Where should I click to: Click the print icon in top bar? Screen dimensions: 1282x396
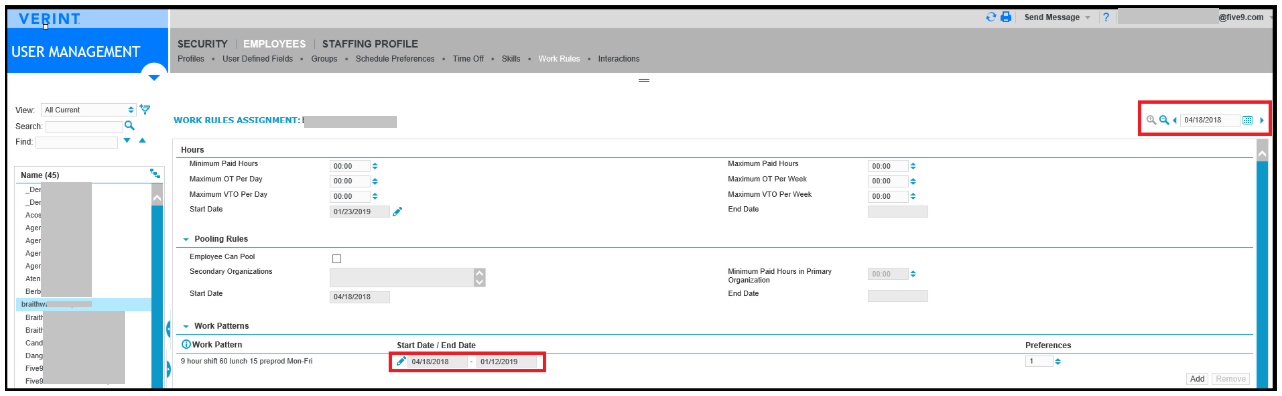point(1006,17)
